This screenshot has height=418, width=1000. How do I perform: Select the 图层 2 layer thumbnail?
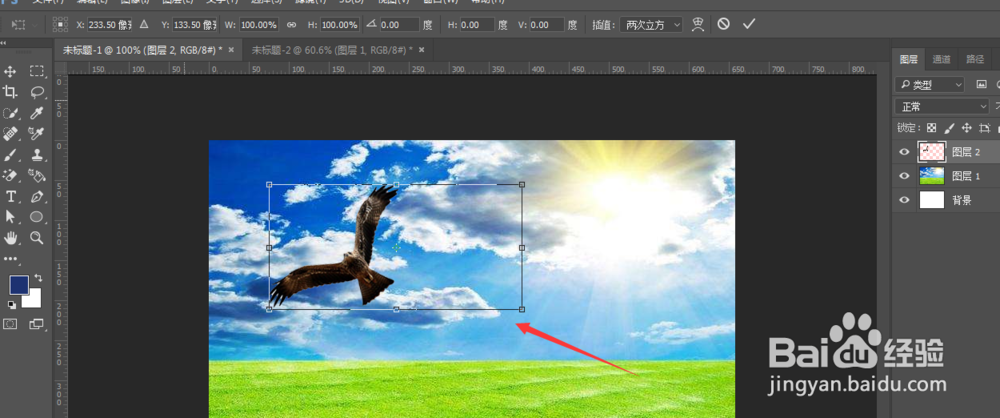931,152
